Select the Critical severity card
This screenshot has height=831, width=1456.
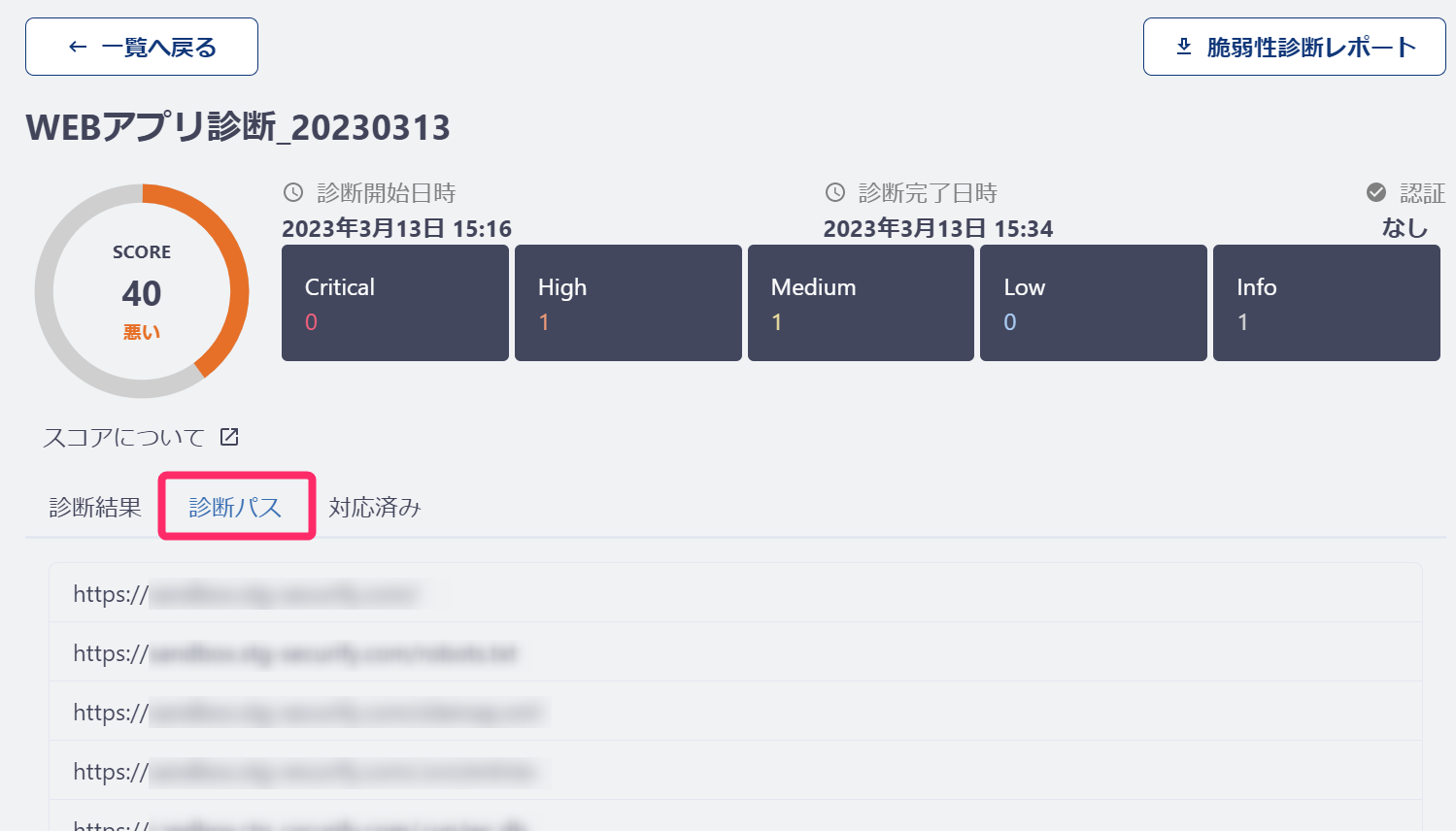coord(395,303)
